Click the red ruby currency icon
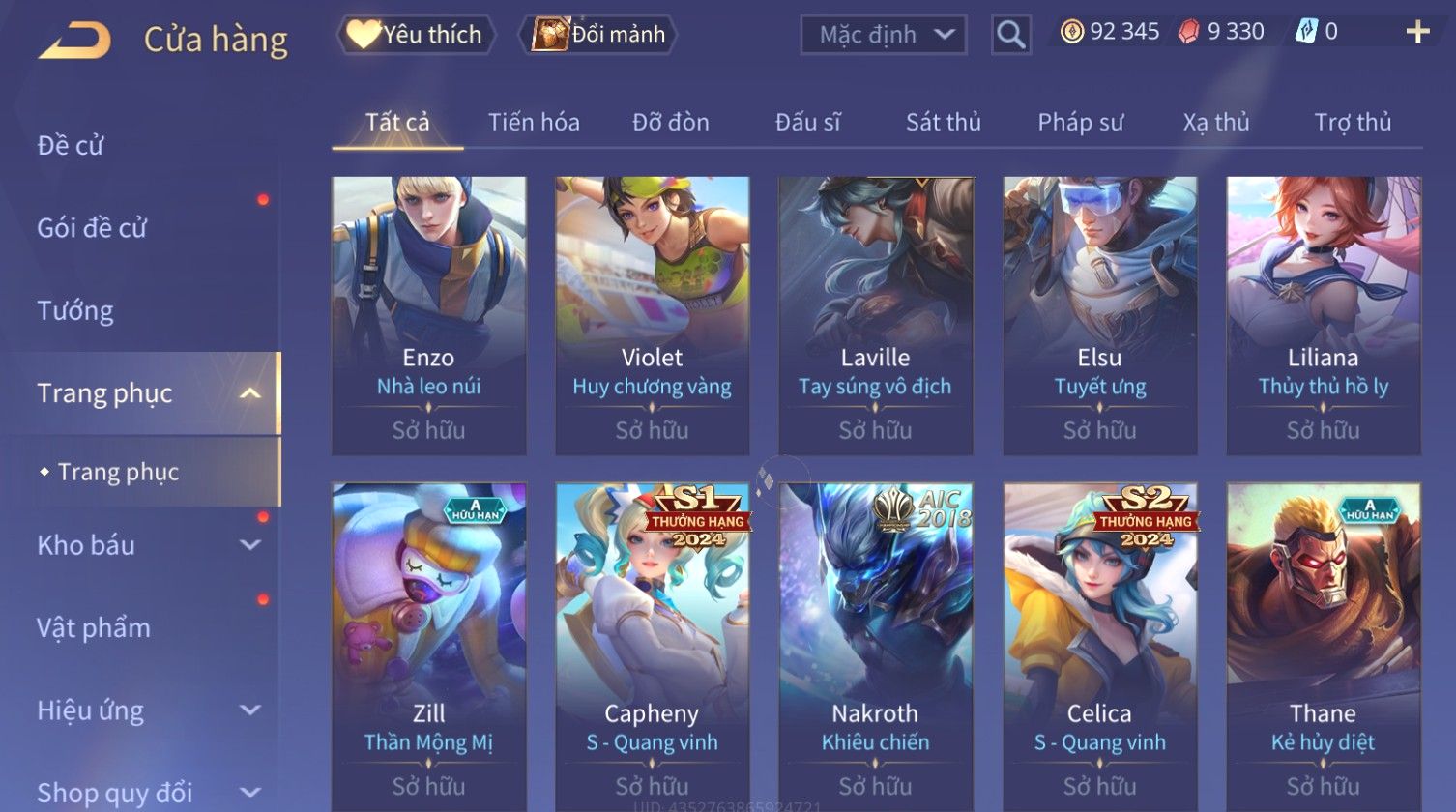 coord(1188,32)
